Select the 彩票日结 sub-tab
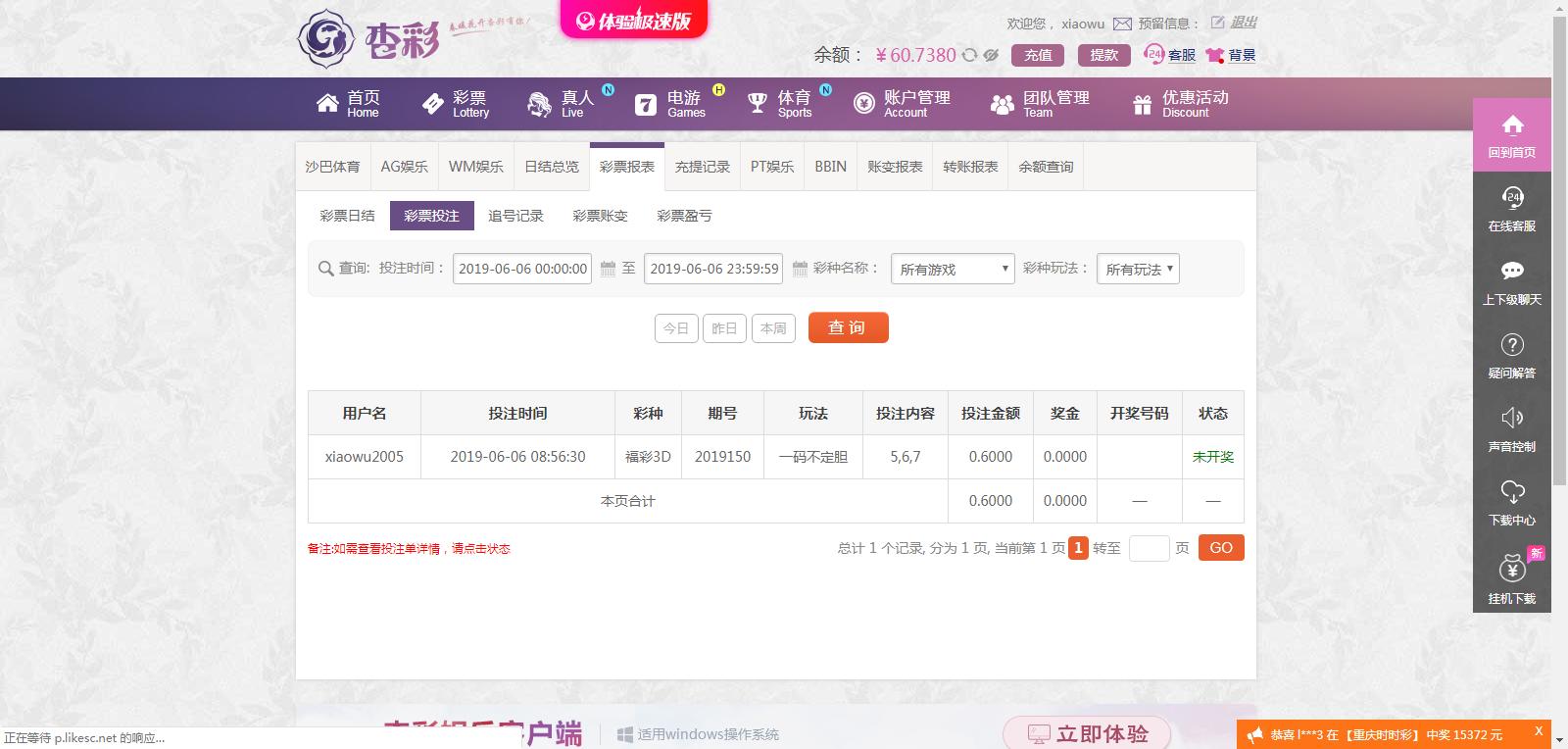Image resolution: width=1568 pixels, height=749 pixels. pos(347,216)
